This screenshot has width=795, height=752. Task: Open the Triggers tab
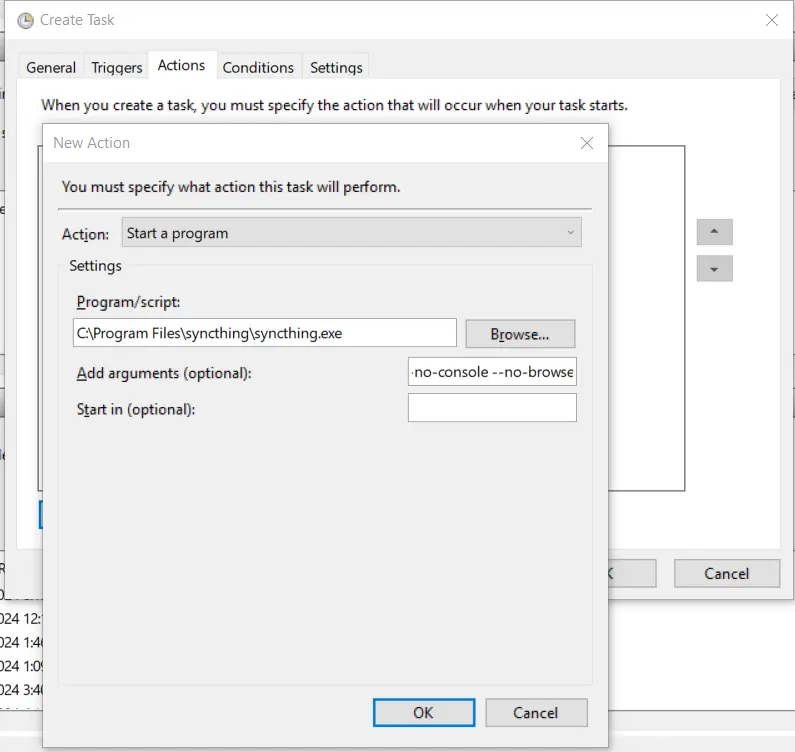pos(117,67)
